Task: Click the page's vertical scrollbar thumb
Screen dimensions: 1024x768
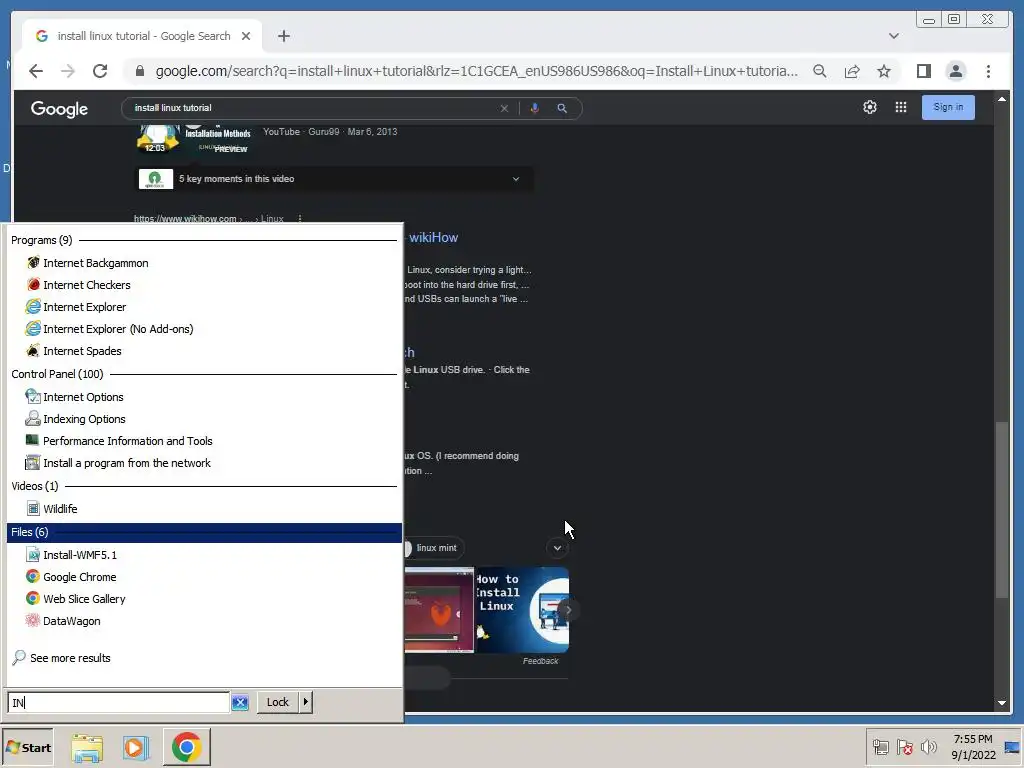Action: [x=1002, y=510]
